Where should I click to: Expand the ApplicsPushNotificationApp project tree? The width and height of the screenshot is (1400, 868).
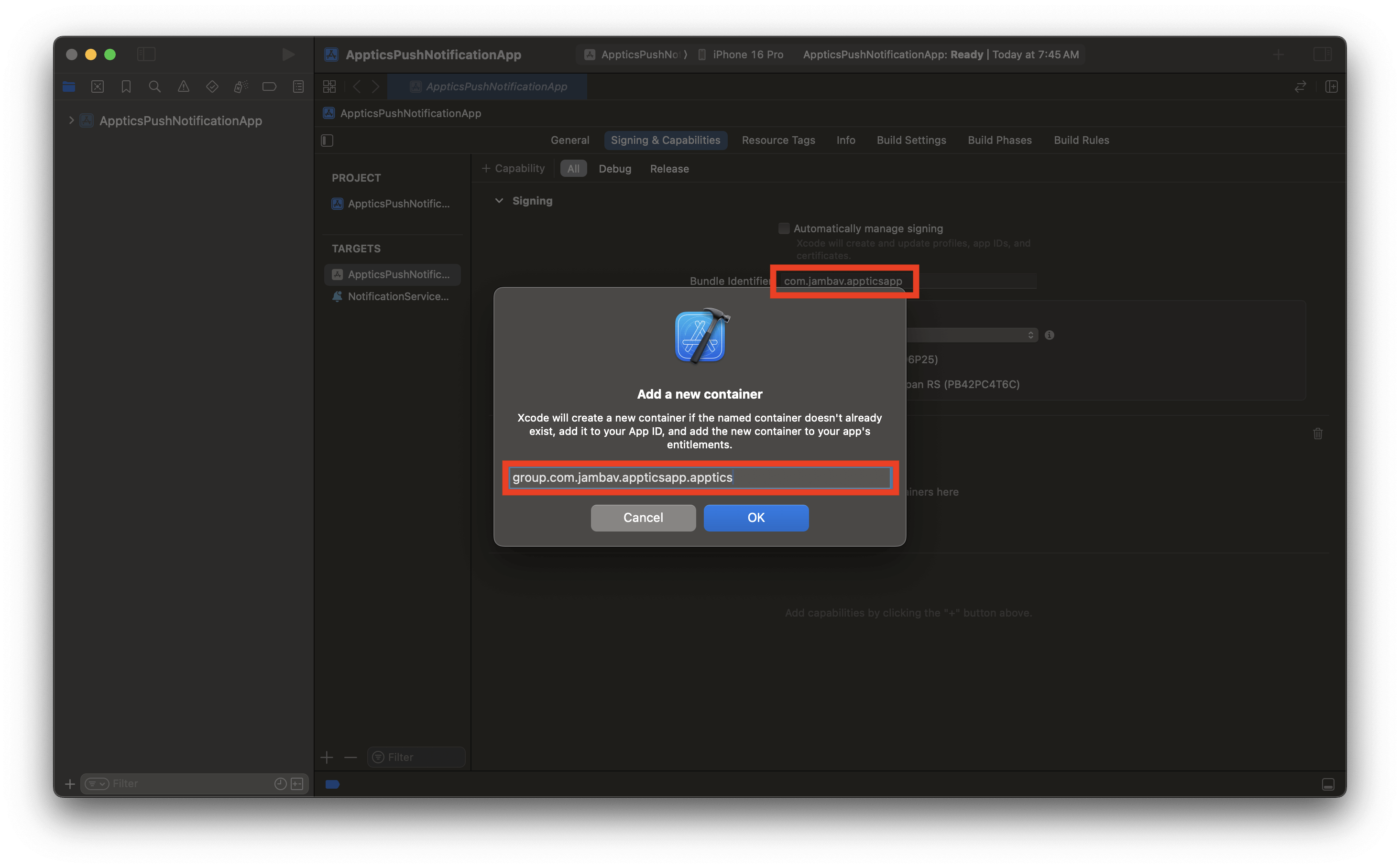(x=71, y=120)
